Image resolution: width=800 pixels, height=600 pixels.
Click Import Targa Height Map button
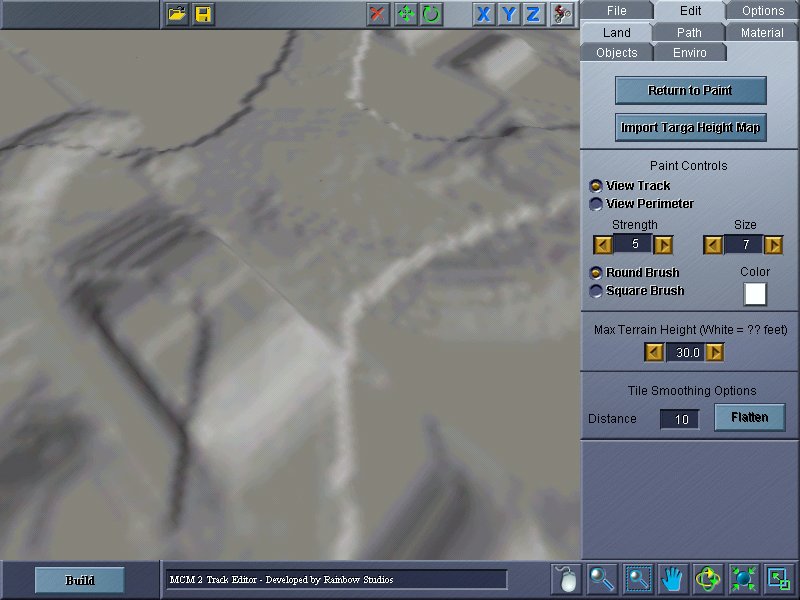click(690, 127)
